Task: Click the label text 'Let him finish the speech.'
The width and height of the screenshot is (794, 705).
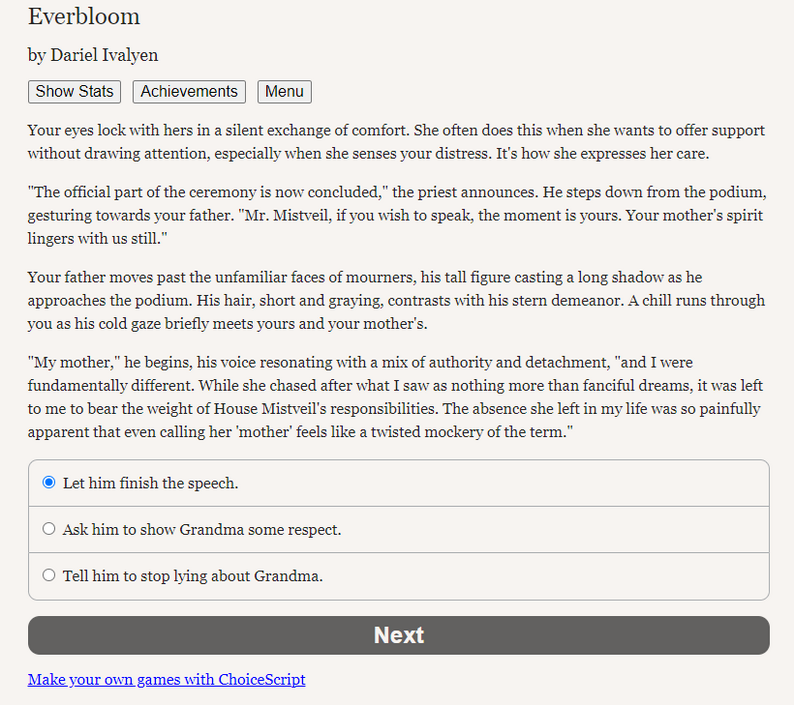Action: (x=150, y=484)
